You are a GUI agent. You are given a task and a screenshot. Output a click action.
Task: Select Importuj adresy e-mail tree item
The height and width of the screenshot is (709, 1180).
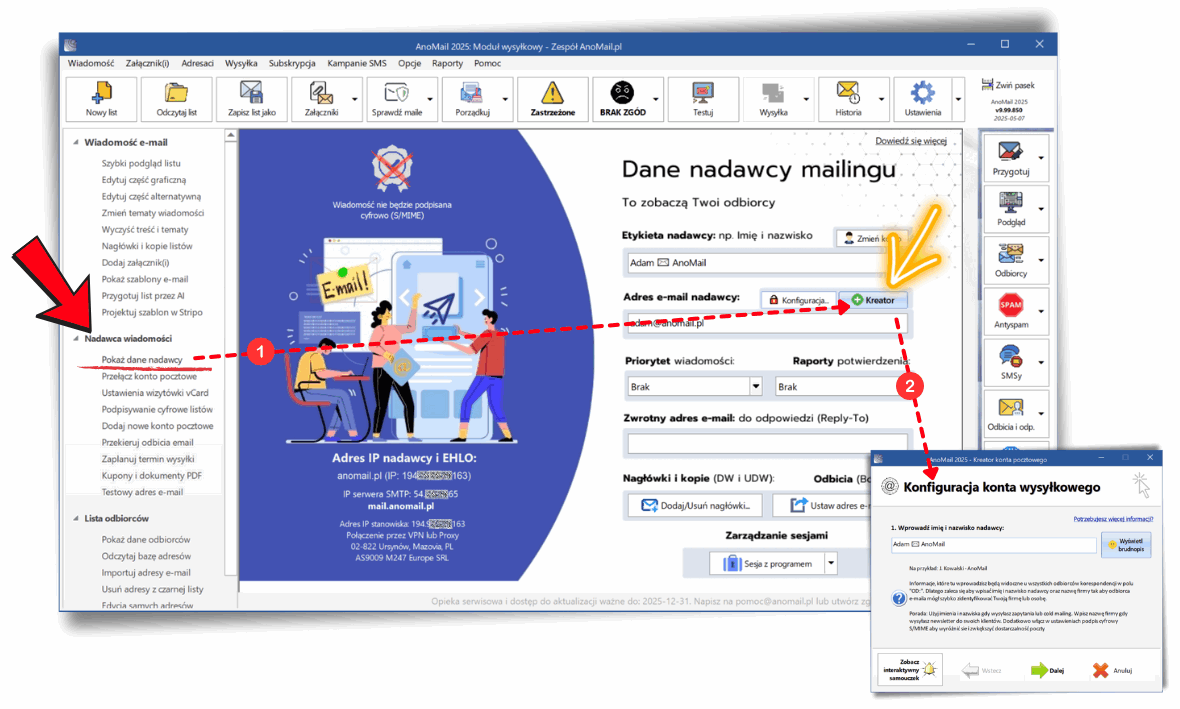[146, 573]
